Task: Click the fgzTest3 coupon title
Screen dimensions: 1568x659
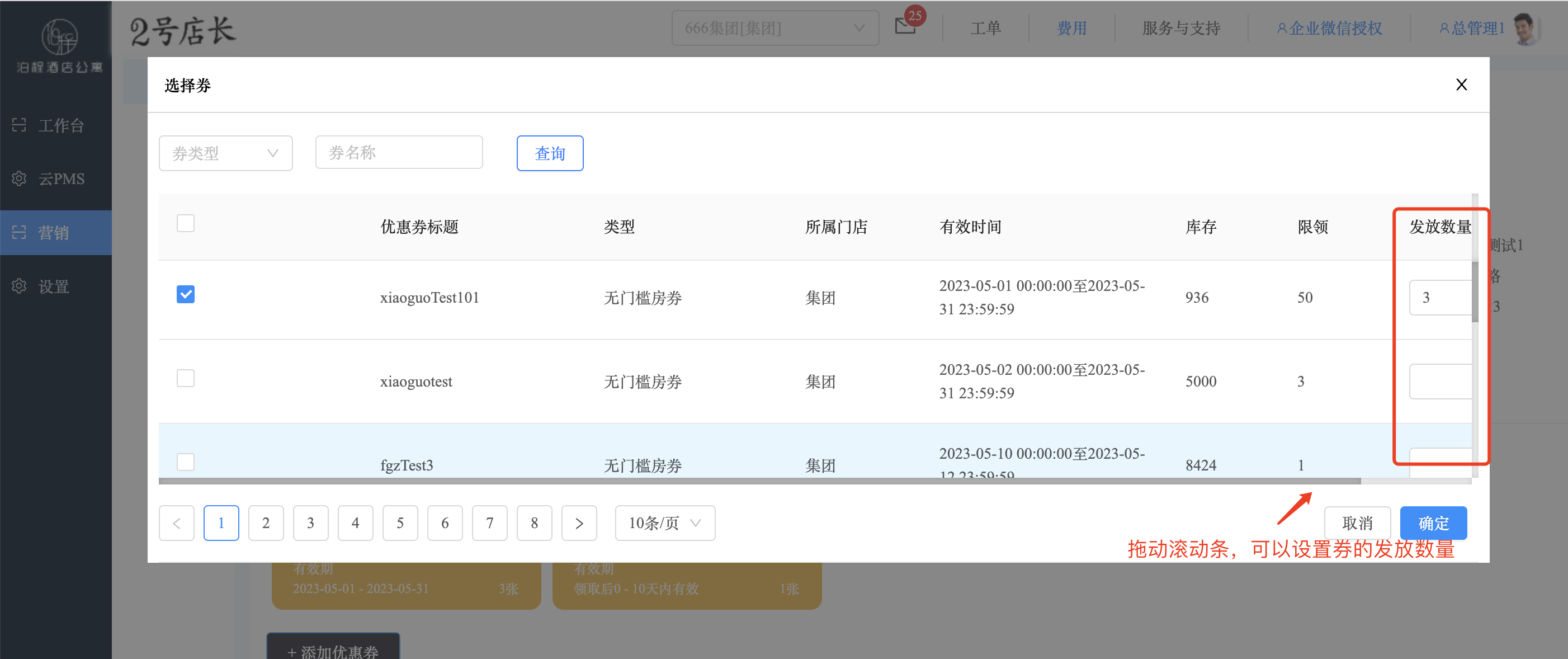Action: pyautogui.click(x=407, y=466)
